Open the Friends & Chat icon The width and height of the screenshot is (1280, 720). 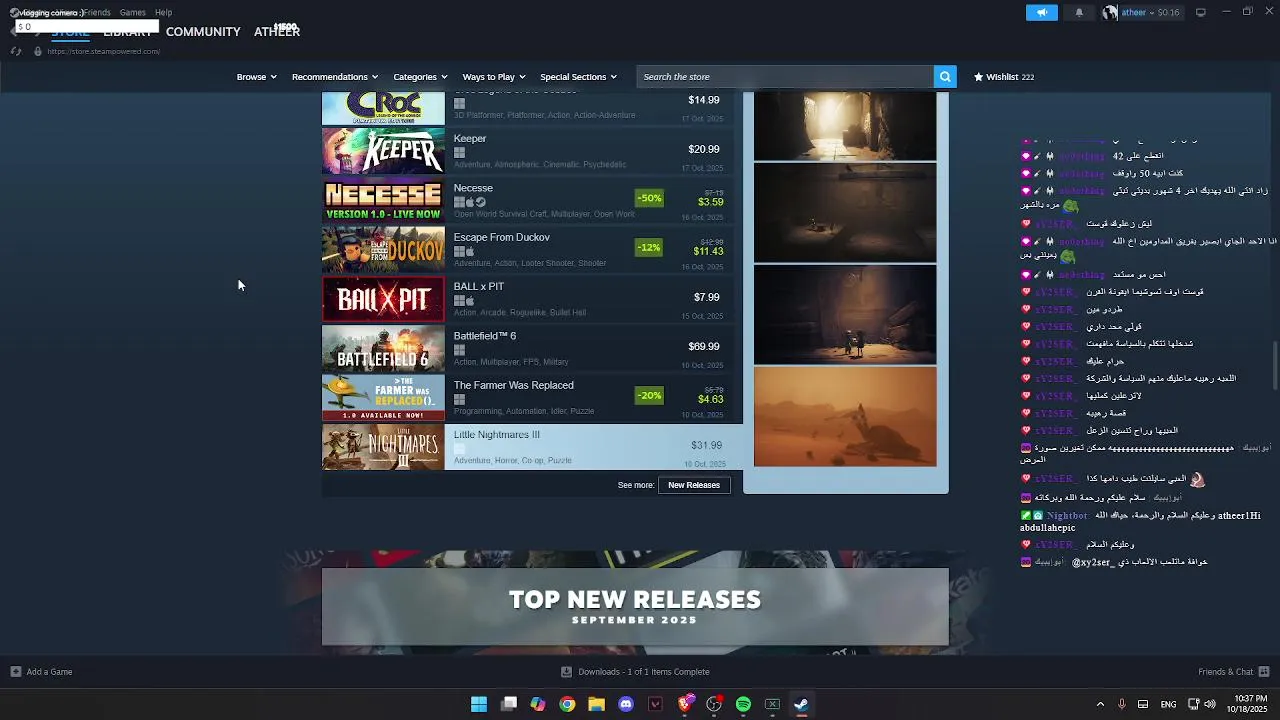(1263, 672)
